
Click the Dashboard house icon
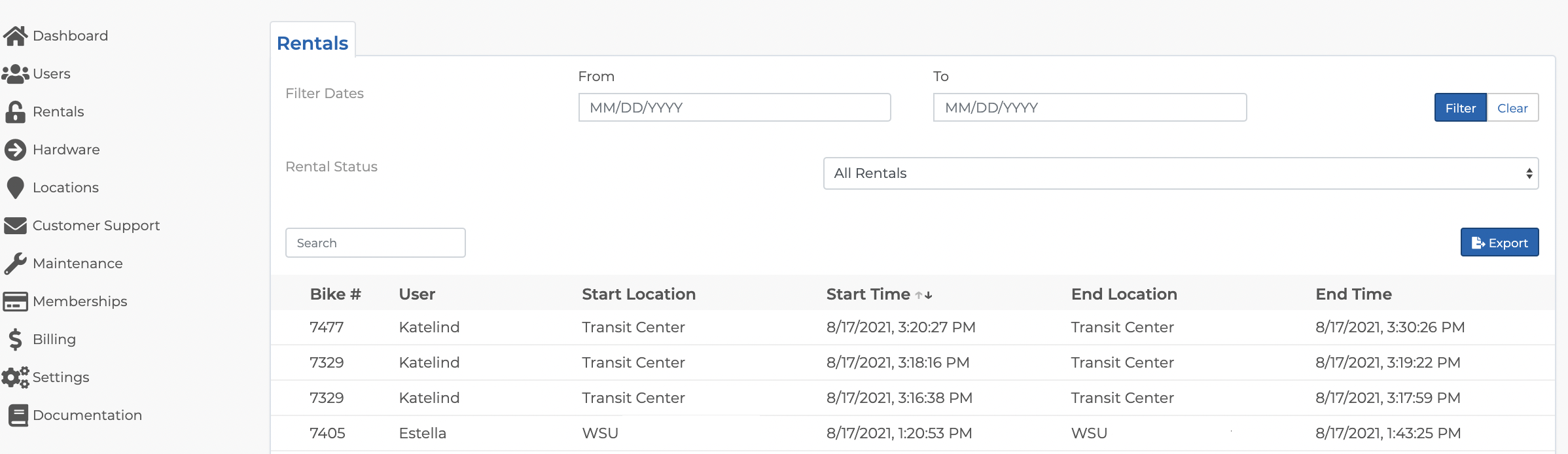pos(15,36)
